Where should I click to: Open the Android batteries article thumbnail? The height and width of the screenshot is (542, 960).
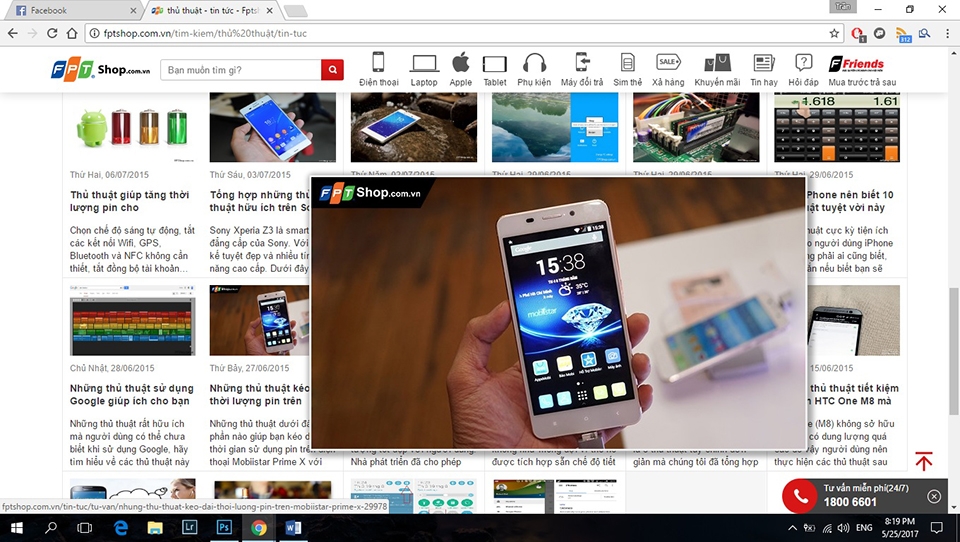(x=132, y=127)
